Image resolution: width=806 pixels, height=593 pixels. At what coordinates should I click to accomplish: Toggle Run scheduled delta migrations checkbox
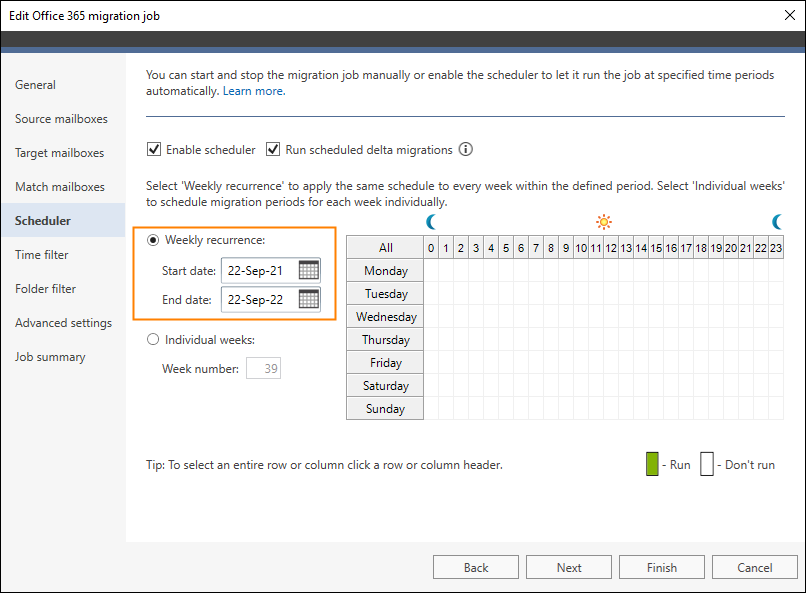coord(272,150)
